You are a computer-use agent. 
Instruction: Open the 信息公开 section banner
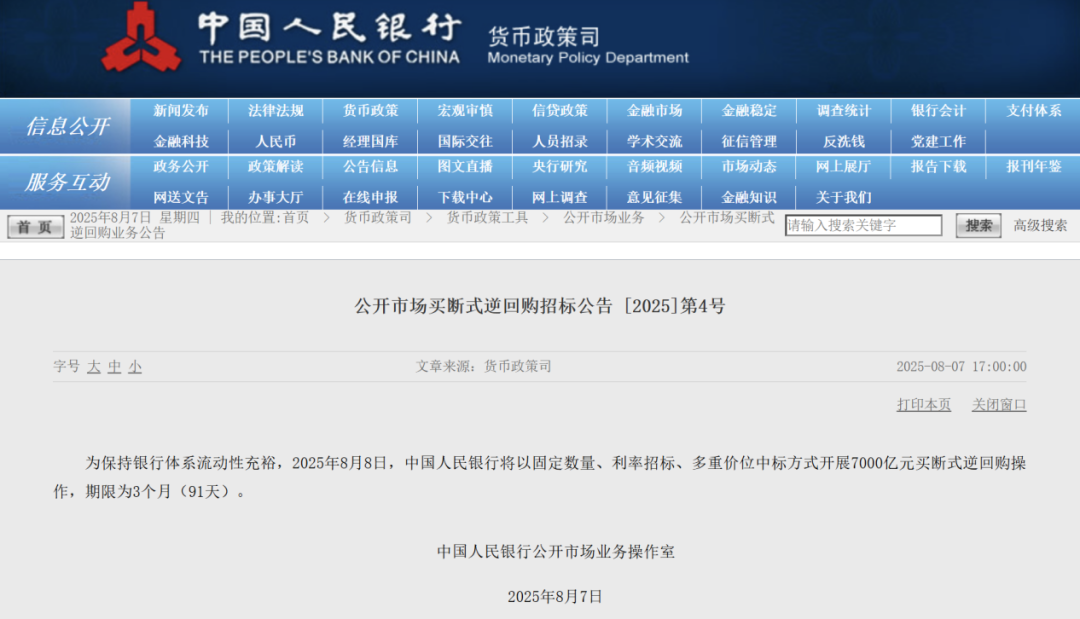(x=67, y=126)
